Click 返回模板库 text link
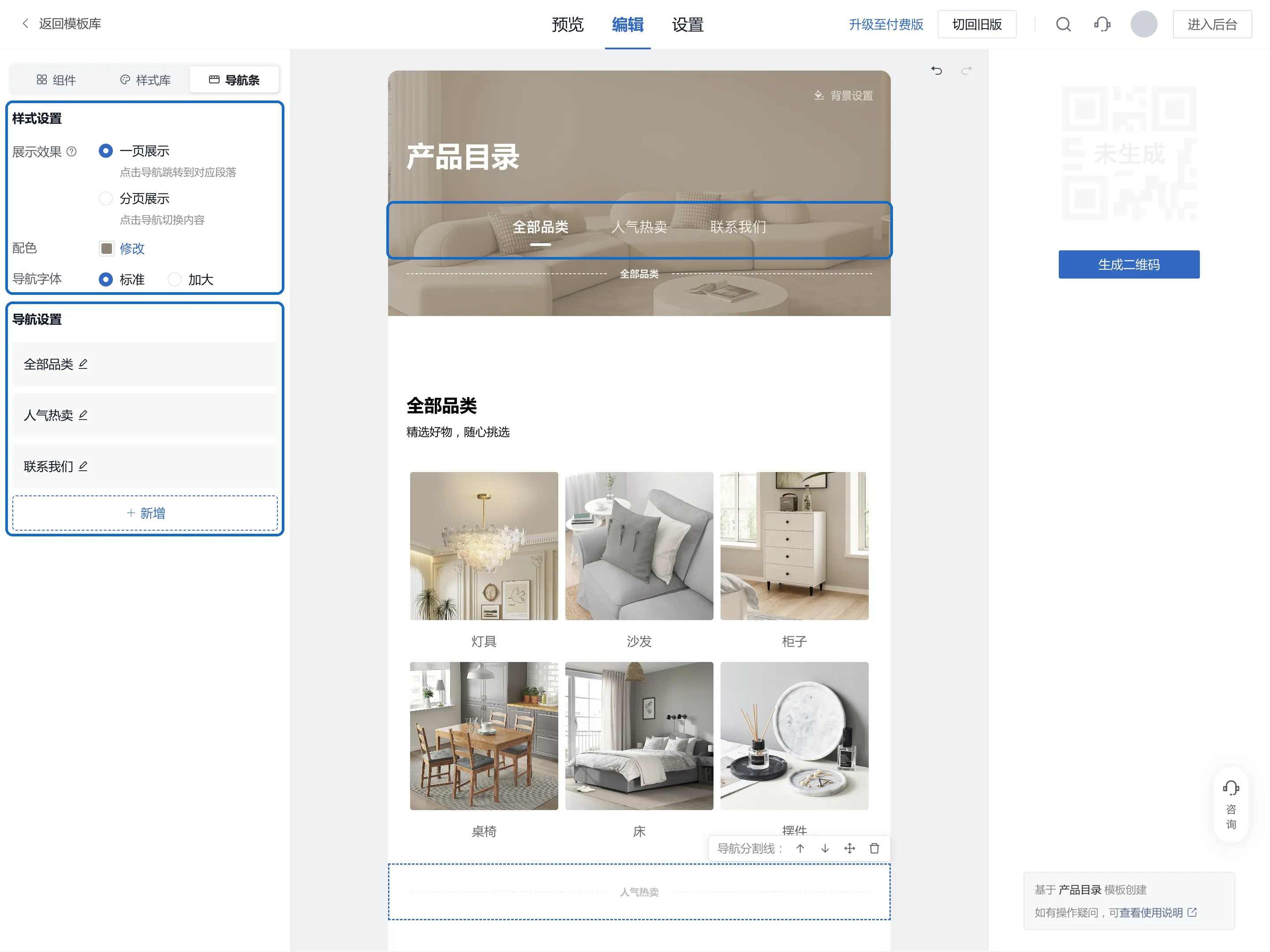The height and width of the screenshot is (952, 1270). tap(70, 23)
